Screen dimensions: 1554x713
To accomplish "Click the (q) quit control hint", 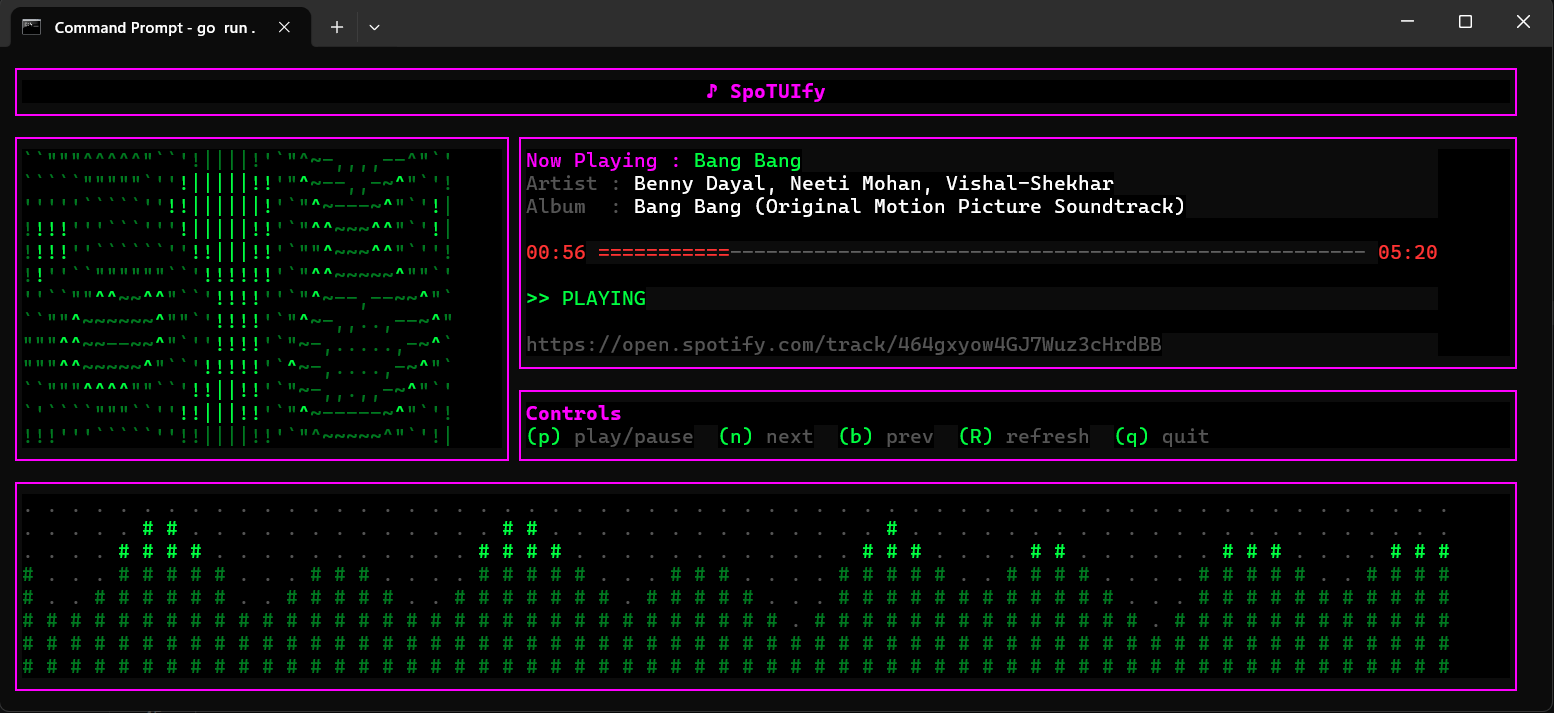I will pos(1162,436).
